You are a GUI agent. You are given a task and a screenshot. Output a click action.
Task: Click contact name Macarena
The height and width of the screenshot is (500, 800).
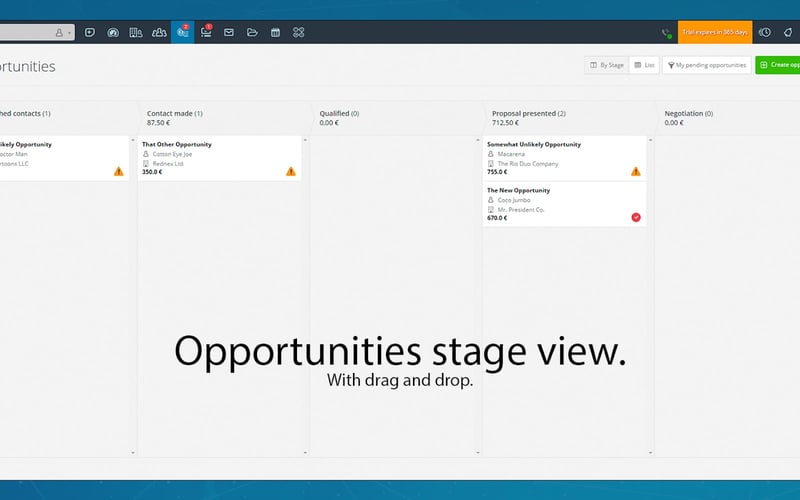click(x=511, y=154)
